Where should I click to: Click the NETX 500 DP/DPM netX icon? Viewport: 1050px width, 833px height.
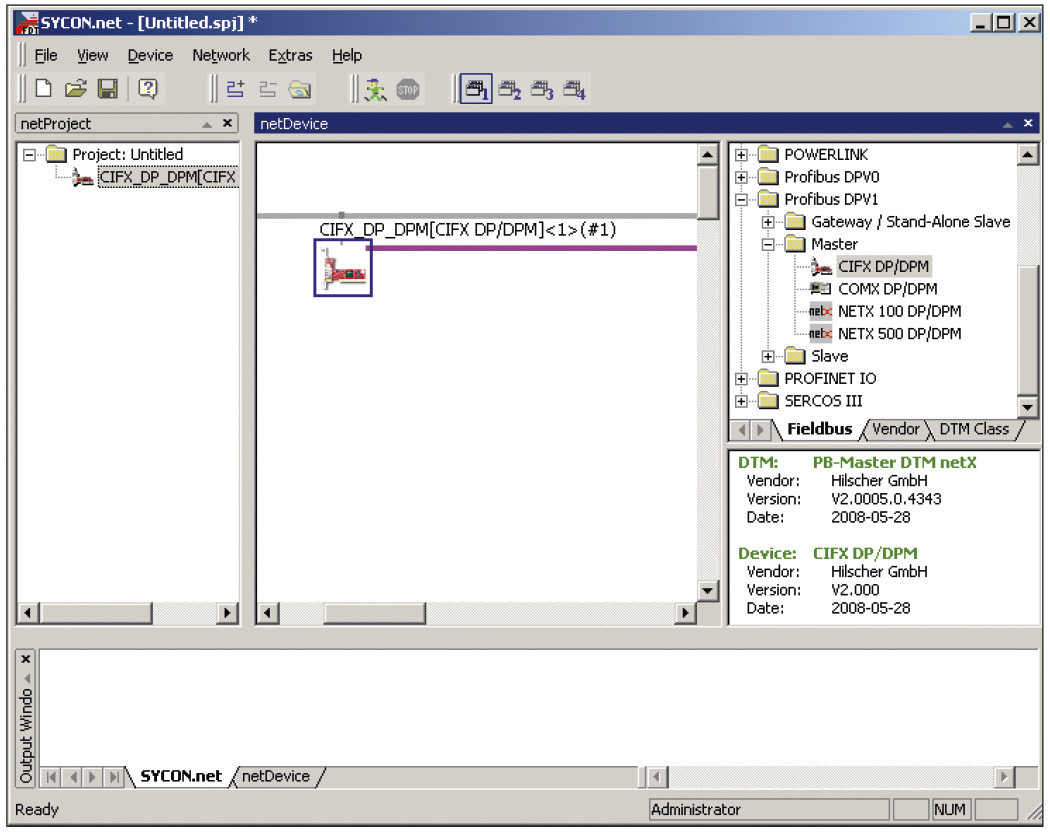pyautogui.click(x=820, y=333)
